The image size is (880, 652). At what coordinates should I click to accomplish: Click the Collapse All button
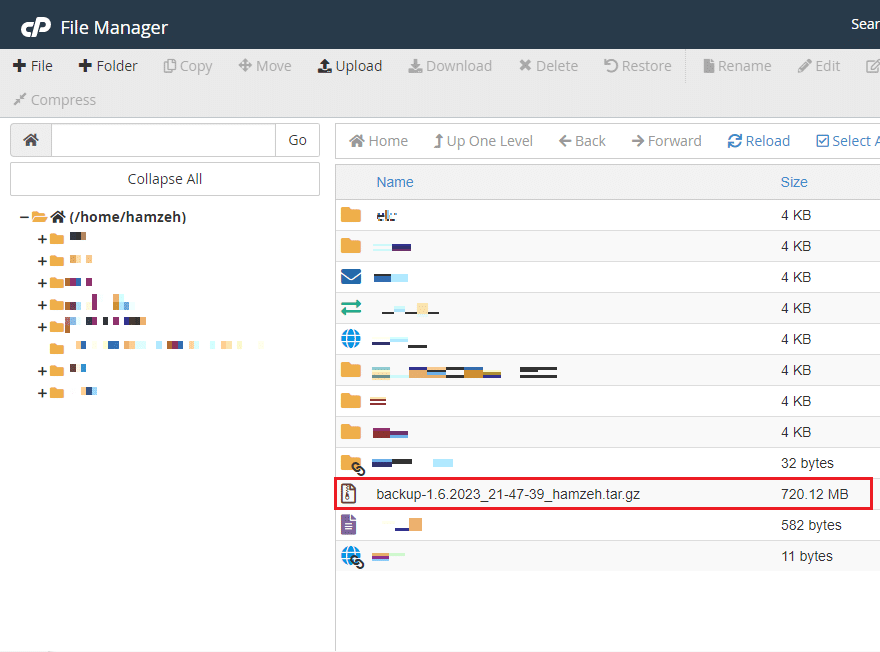coord(165,179)
